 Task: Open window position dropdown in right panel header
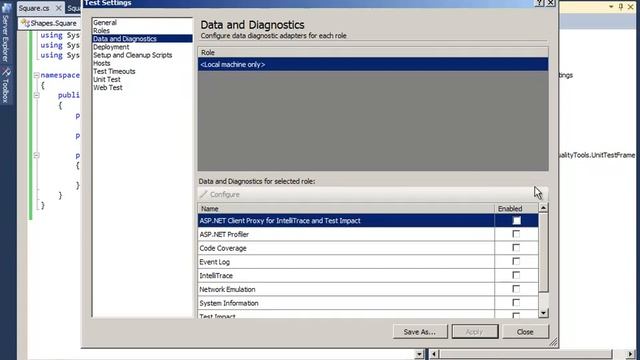pos(611,7)
